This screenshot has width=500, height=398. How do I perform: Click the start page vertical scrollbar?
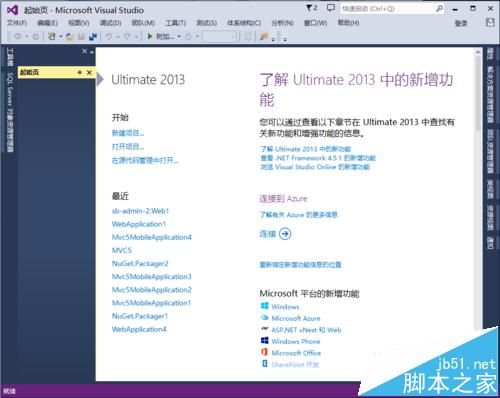(478, 188)
